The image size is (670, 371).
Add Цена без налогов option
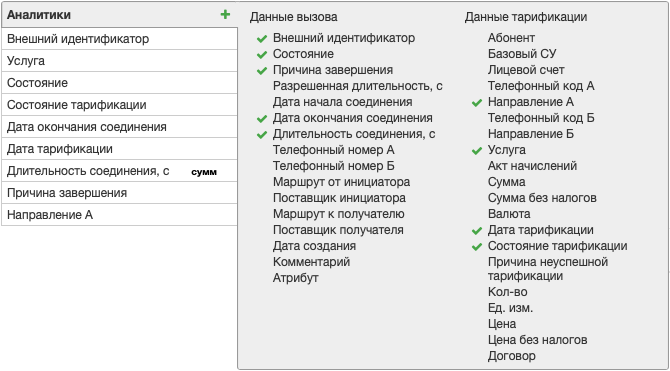(538, 340)
